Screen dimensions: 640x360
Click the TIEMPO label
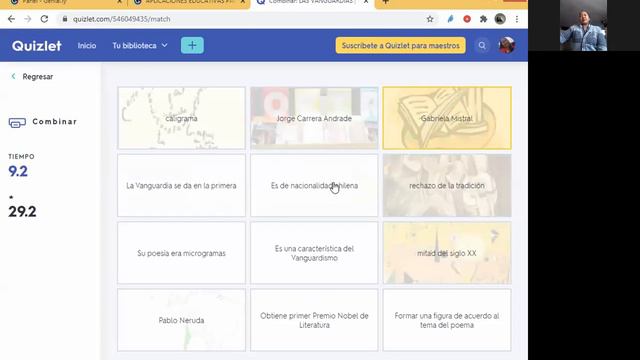(x=21, y=156)
